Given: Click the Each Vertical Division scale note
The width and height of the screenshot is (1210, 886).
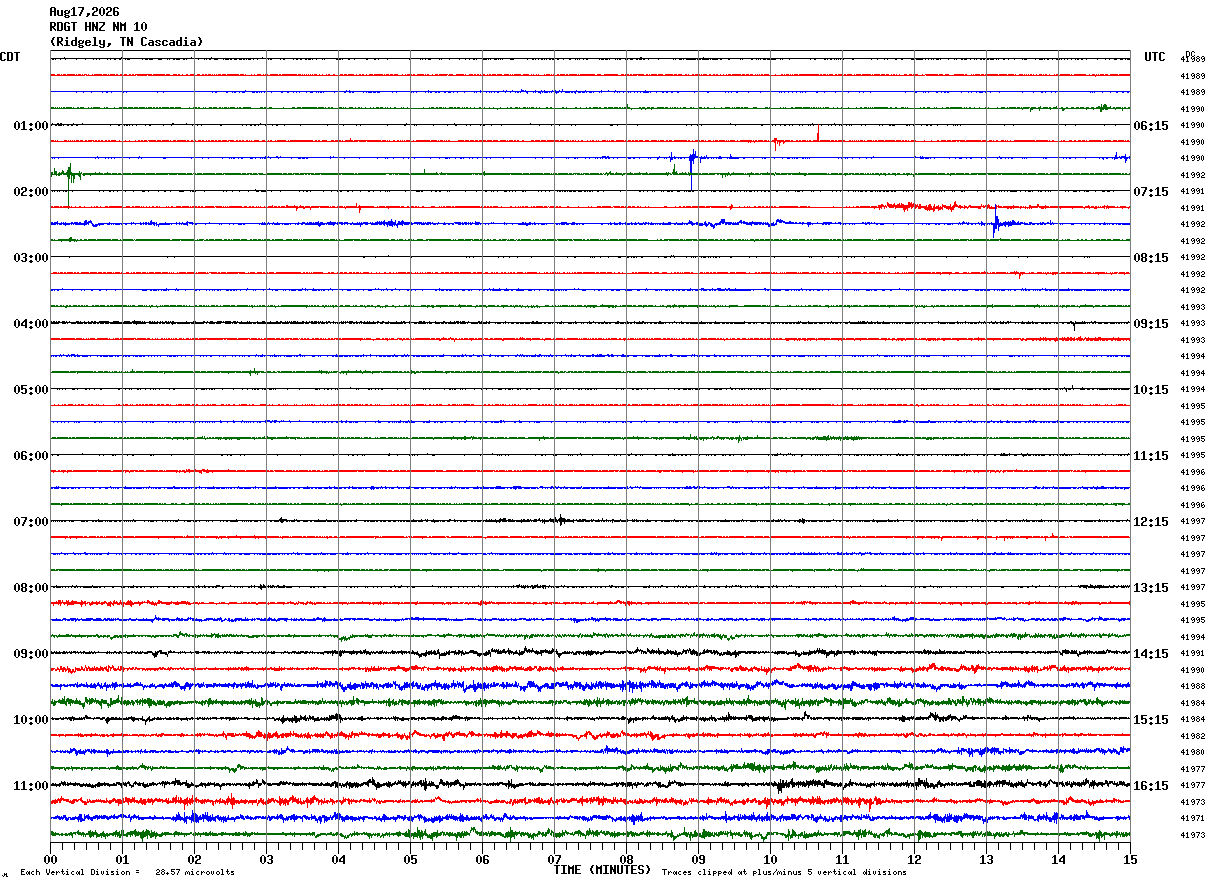Looking at the screenshot, I should pos(127,873).
